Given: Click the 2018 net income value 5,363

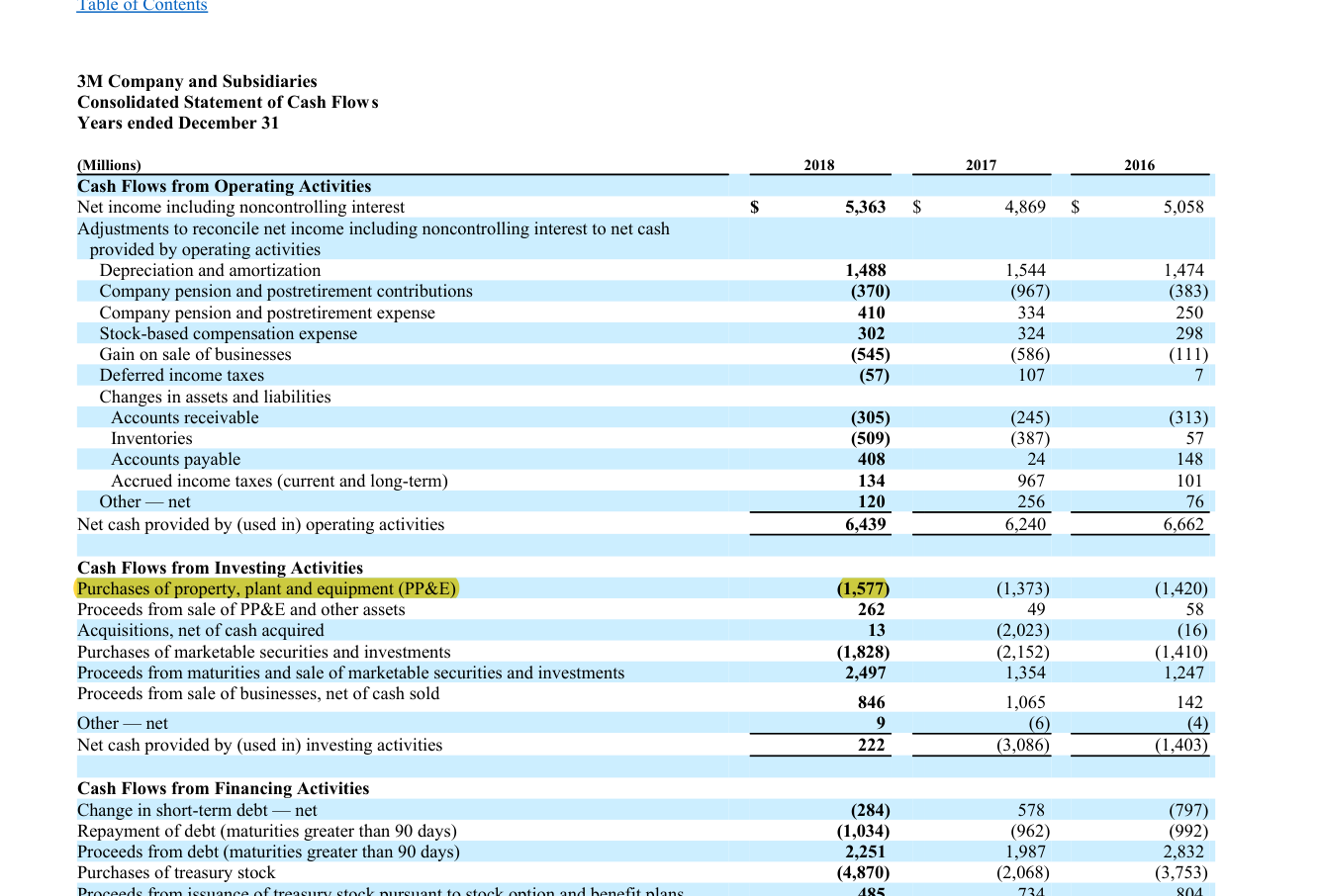Looking at the screenshot, I should [x=866, y=207].
